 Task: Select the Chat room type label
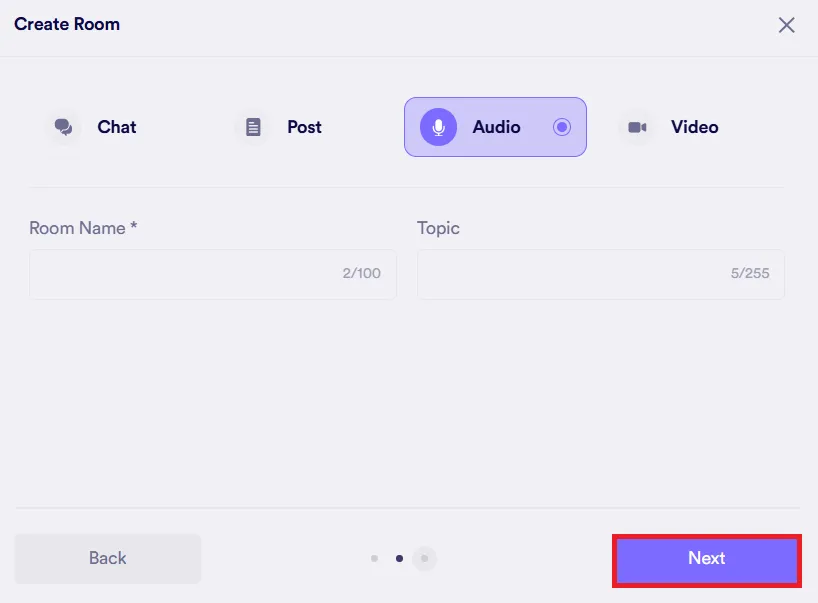coord(116,127)
